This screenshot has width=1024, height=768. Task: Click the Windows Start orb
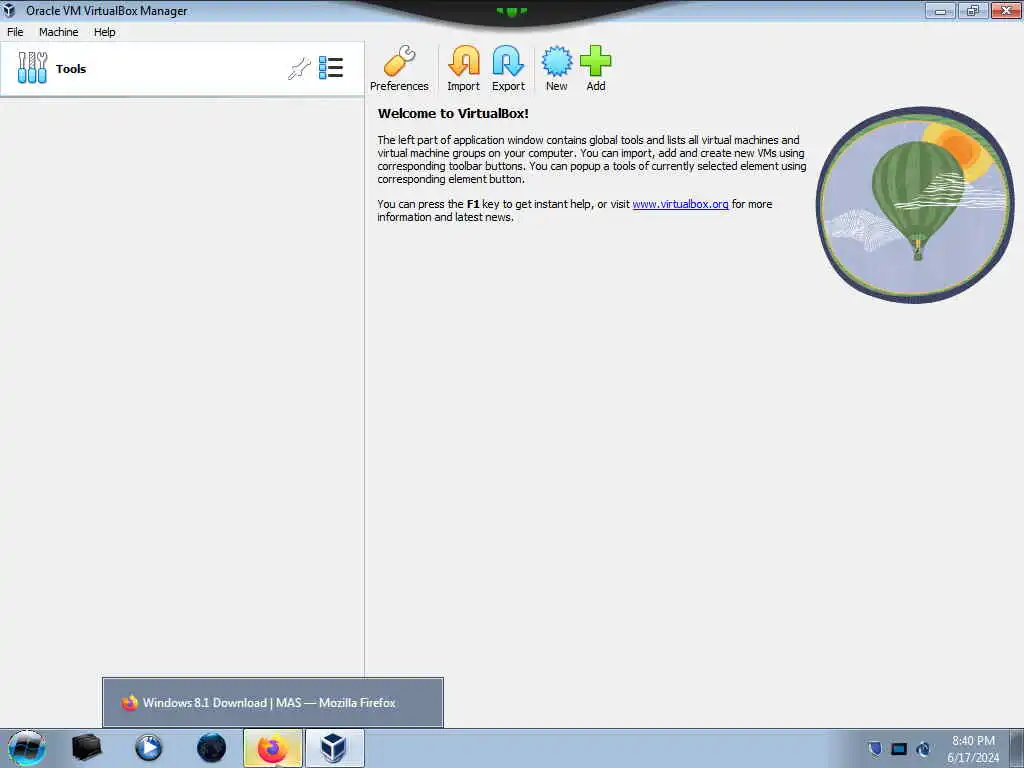[x=27, y=748]
